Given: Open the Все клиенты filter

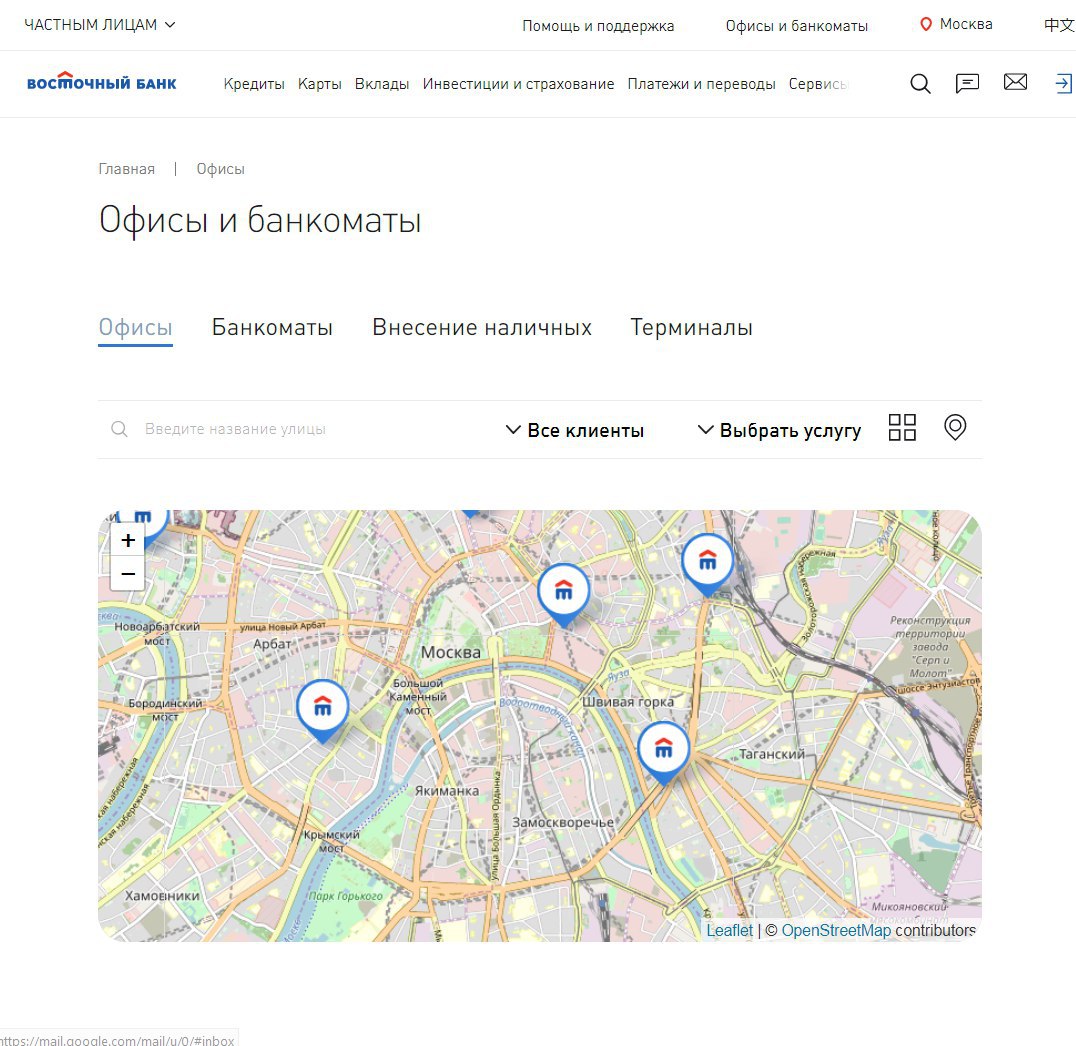Looking at the screenshot, I should (575, 430).
